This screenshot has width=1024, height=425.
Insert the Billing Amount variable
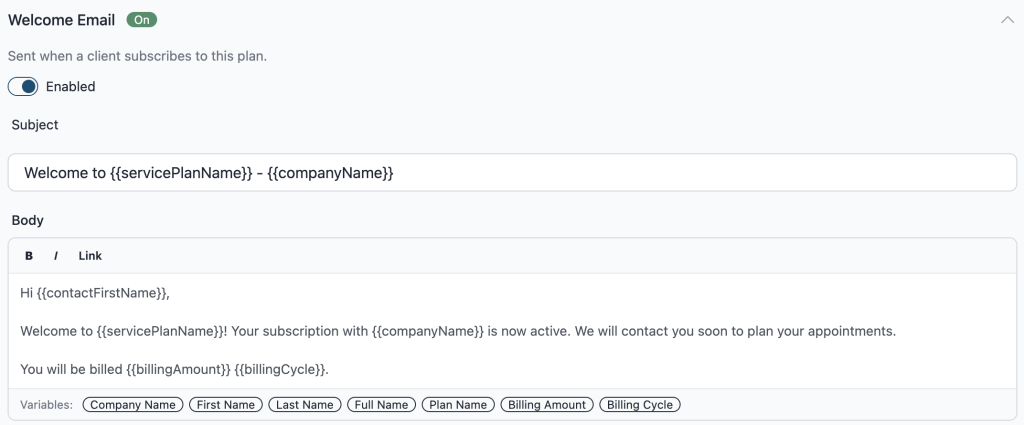(x=547, y=405)
